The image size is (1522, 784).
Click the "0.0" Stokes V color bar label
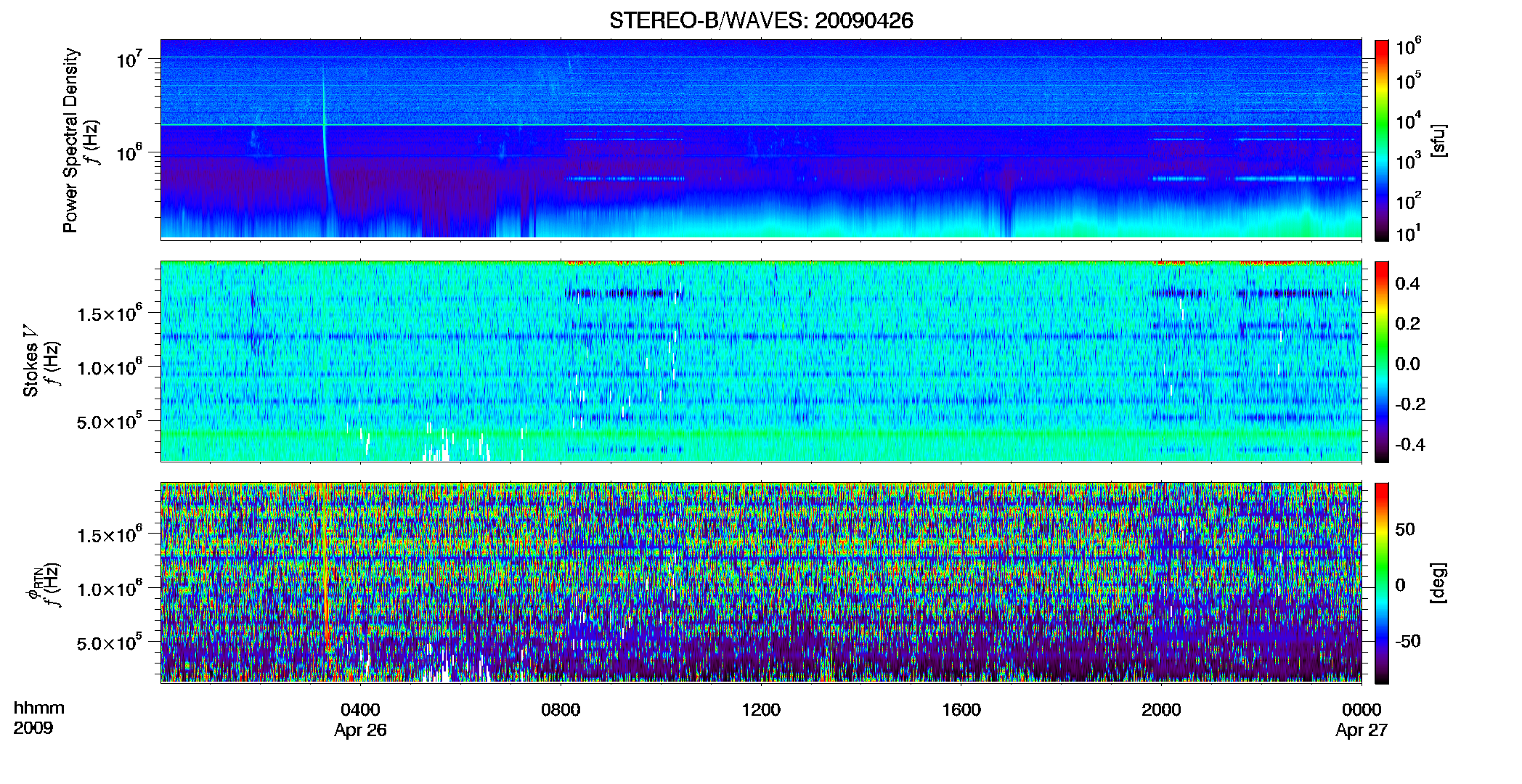[1407, 364]
